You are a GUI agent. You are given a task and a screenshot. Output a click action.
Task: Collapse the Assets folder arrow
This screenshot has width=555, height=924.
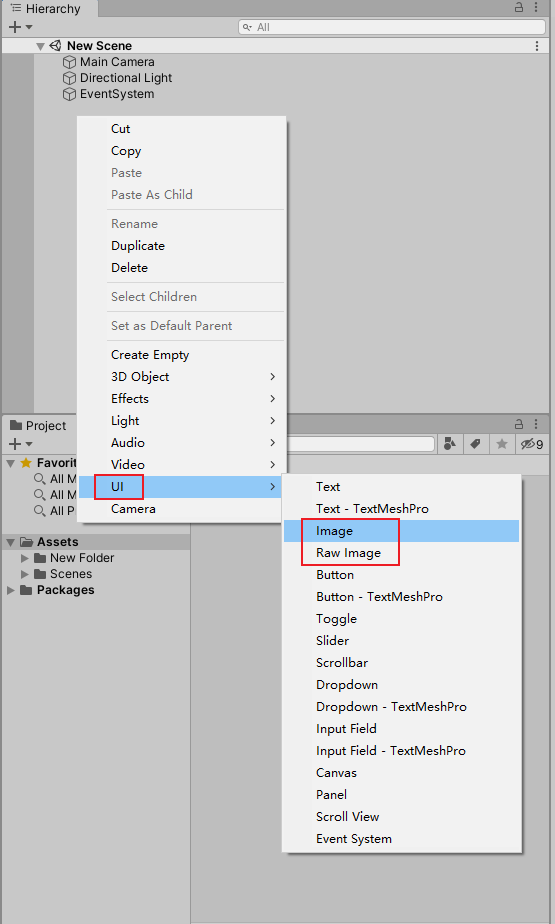11,542
